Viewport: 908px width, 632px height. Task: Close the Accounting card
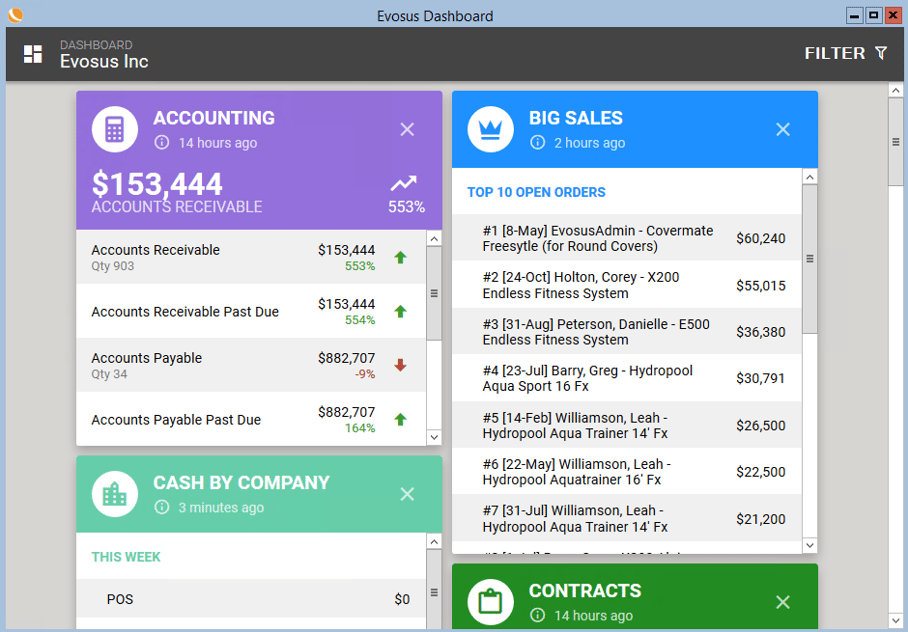click(x=407, y=129)
